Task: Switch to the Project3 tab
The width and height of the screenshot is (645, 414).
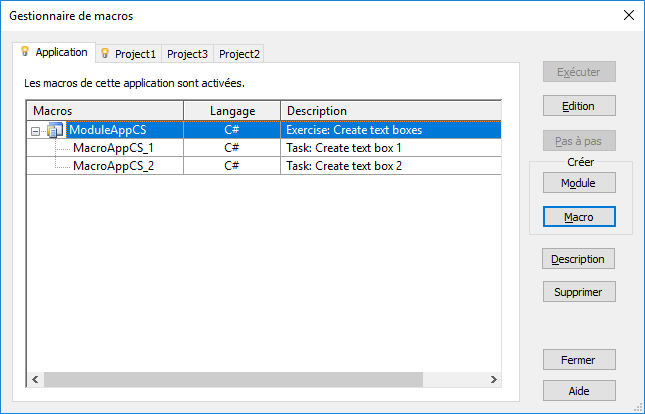Action: point(187,54)
